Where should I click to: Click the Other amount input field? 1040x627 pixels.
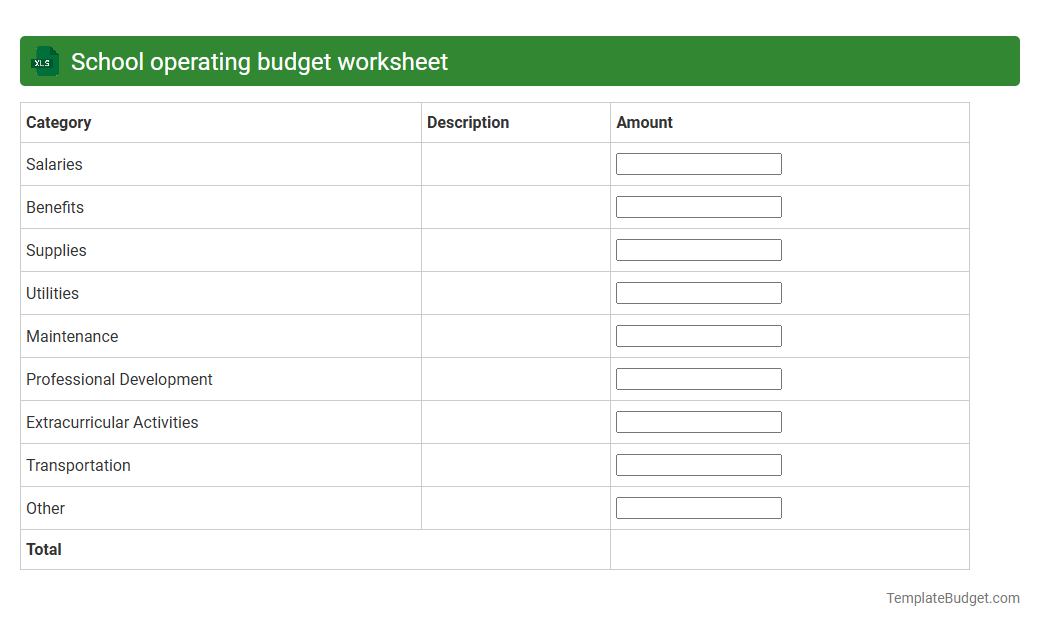pyautogui.click(x=698, y=507)
